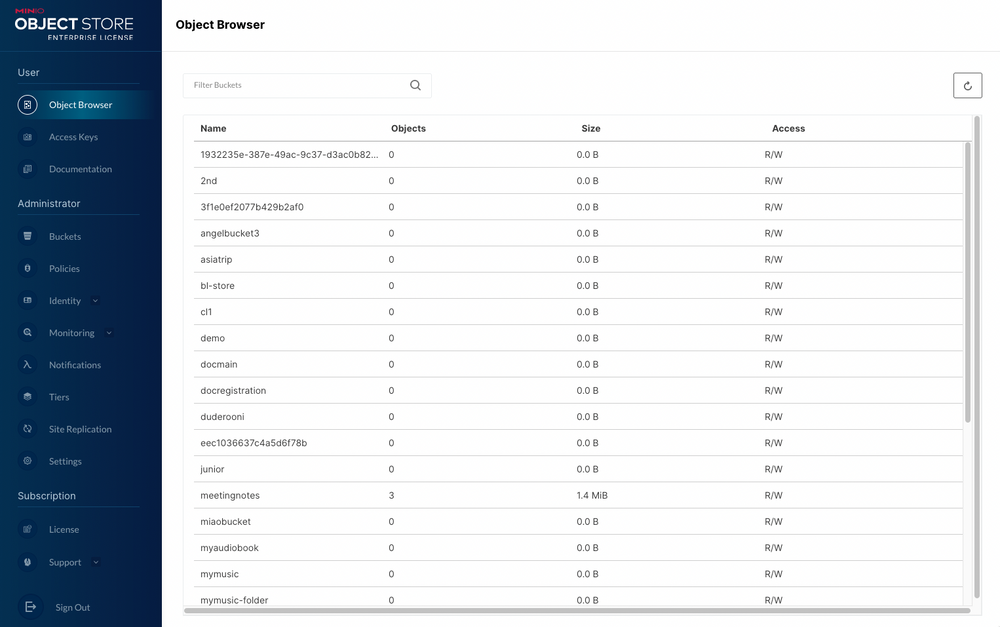The image size is (1000, 627).
Task: Click the Access Keys icon
Action: point(28,137)
